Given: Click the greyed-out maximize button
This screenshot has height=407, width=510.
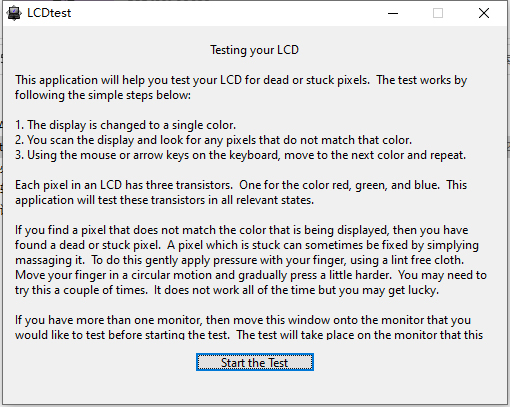Looking at the screenshot, I should tap(438, 13).
